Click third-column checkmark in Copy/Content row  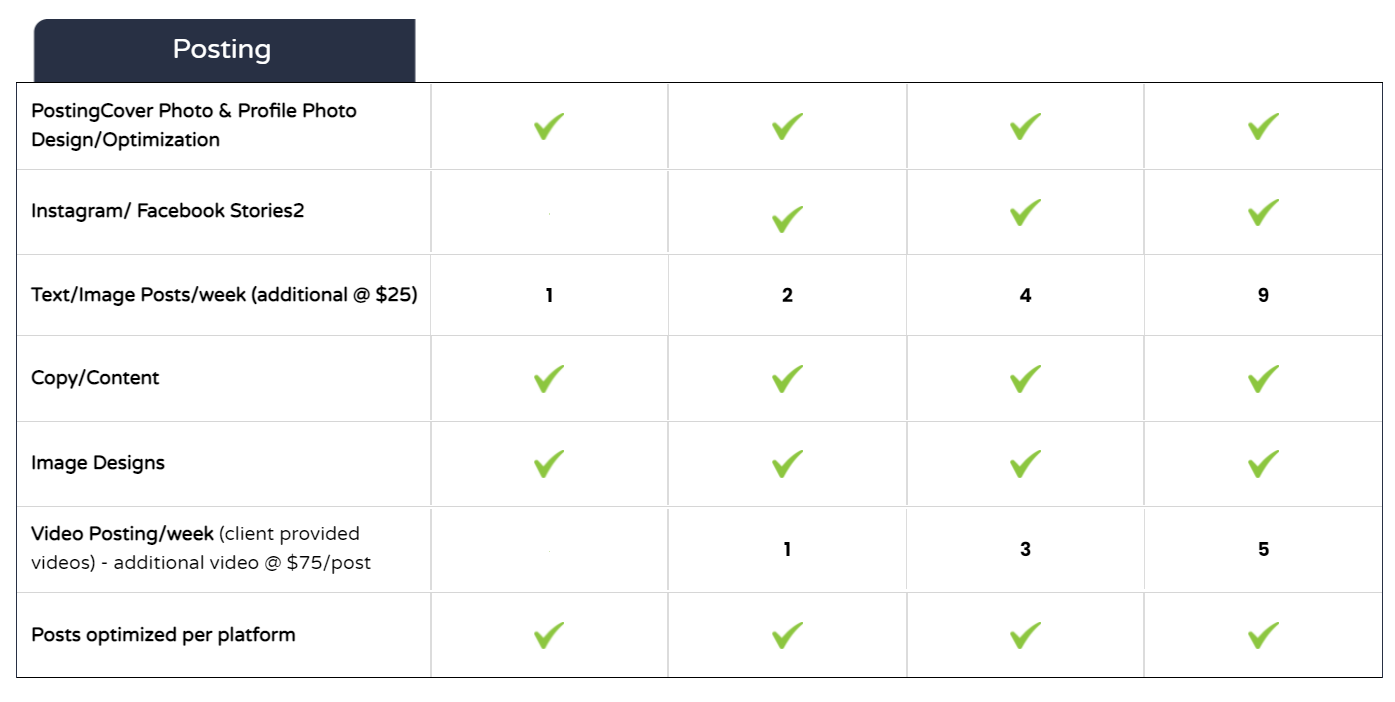pyautogui.click(x=1025, y=378)
